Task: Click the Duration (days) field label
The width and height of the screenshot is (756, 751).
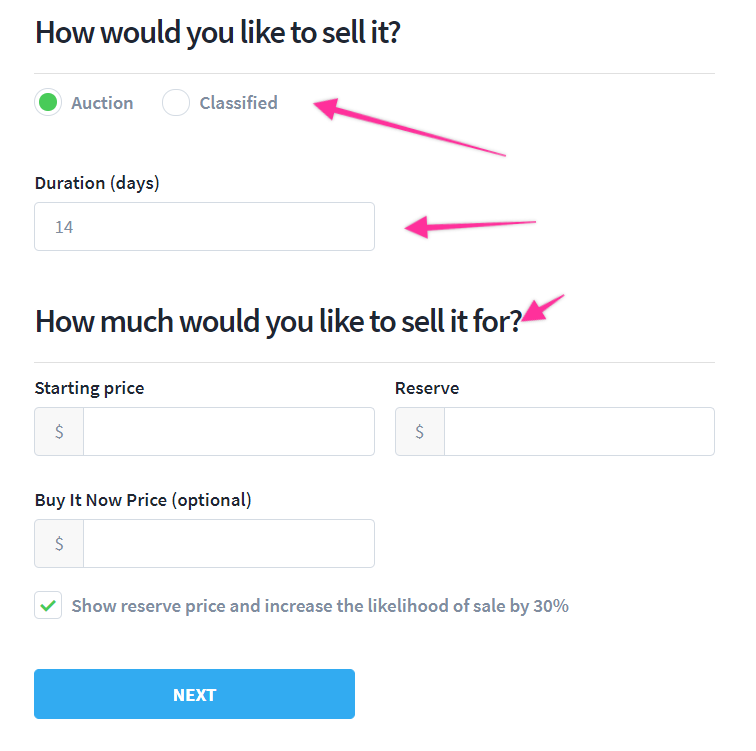Action: 97,183
